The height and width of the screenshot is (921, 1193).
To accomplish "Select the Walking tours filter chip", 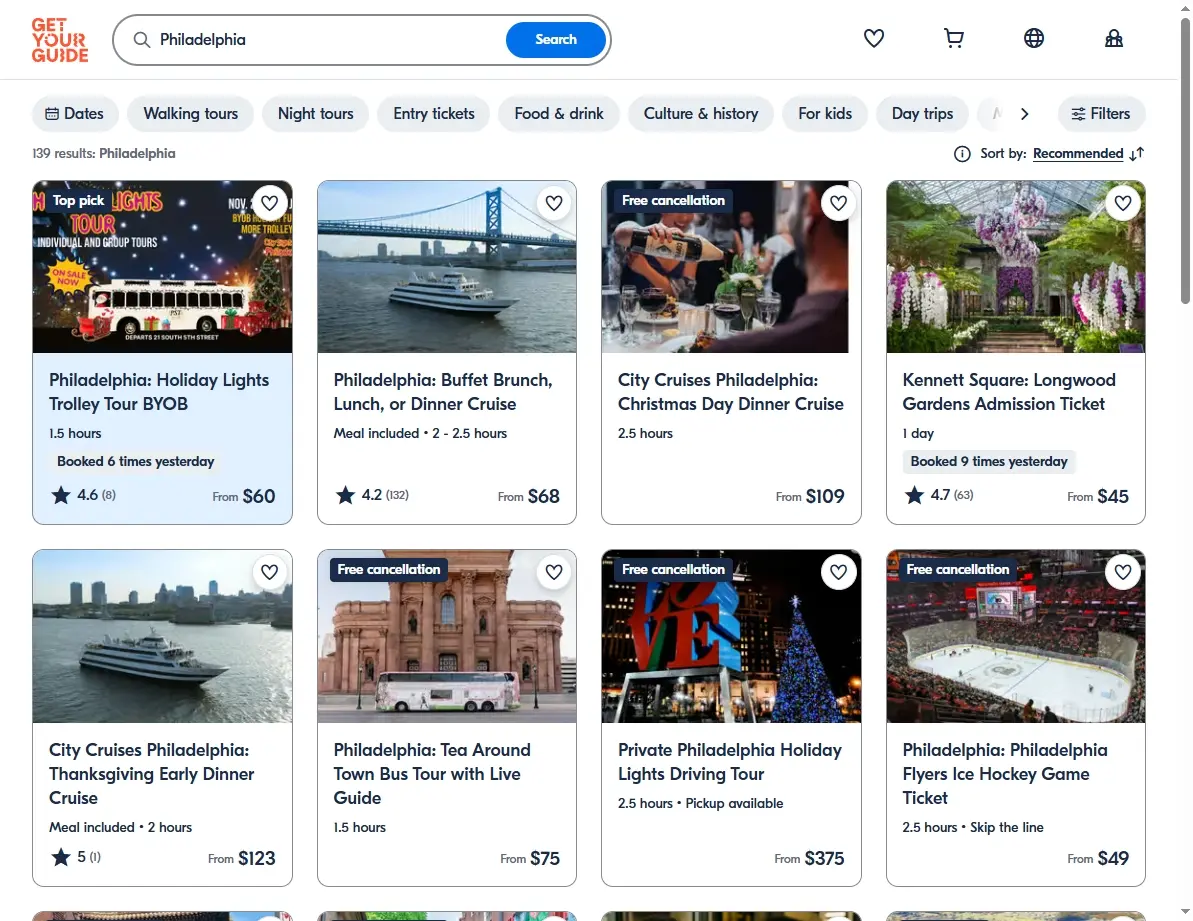I will tap(190, 114).
